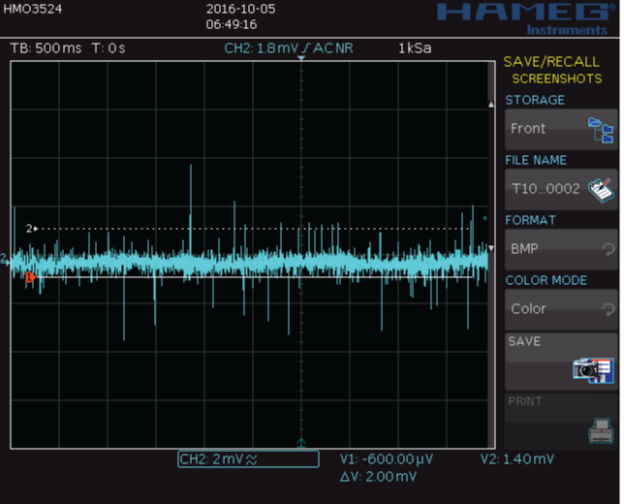Click the camera save screenshot icon
The height and width of the screenshot is (504, 624).
pyautogui.click(x=593, y=369)
